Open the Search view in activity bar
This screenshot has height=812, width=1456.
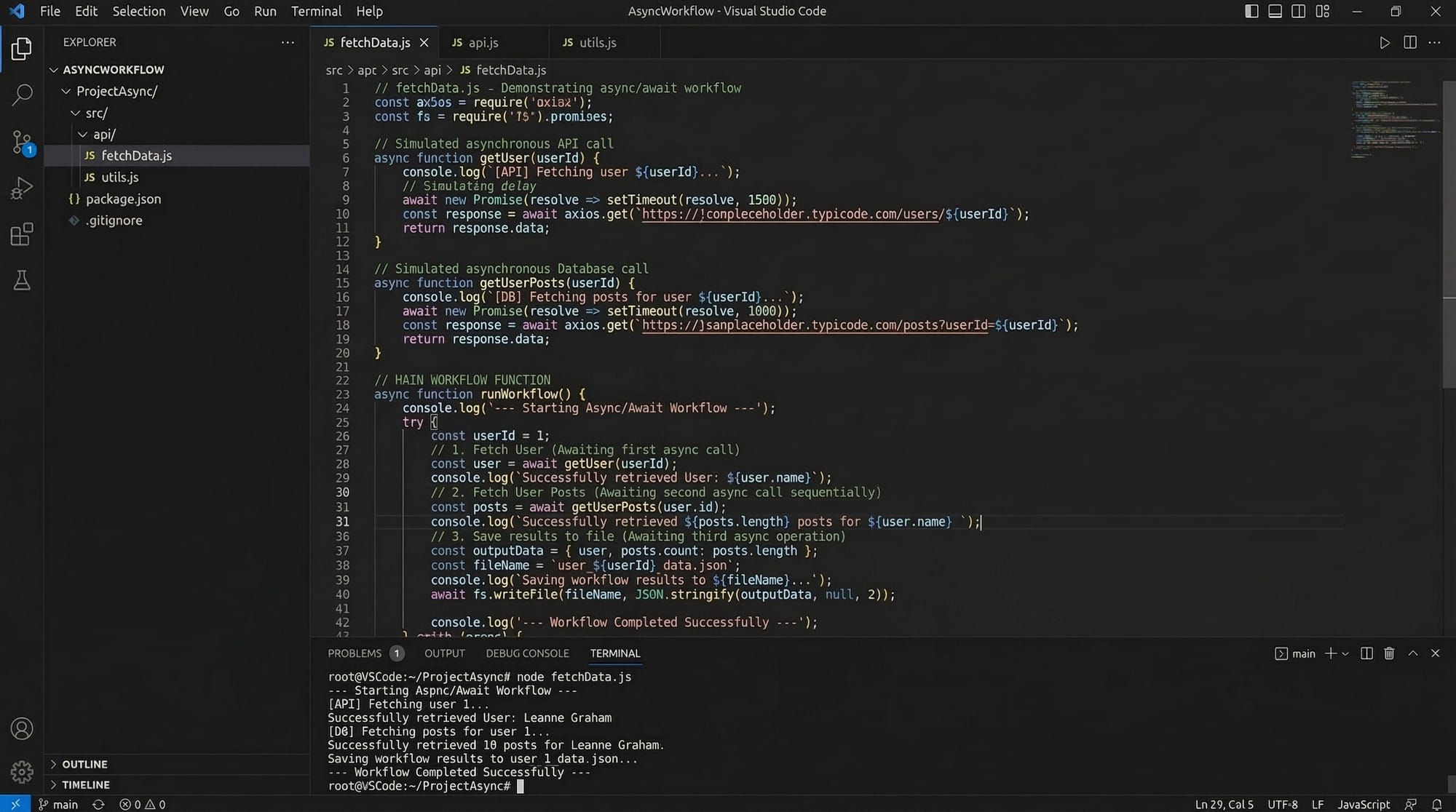click(22, 95)
